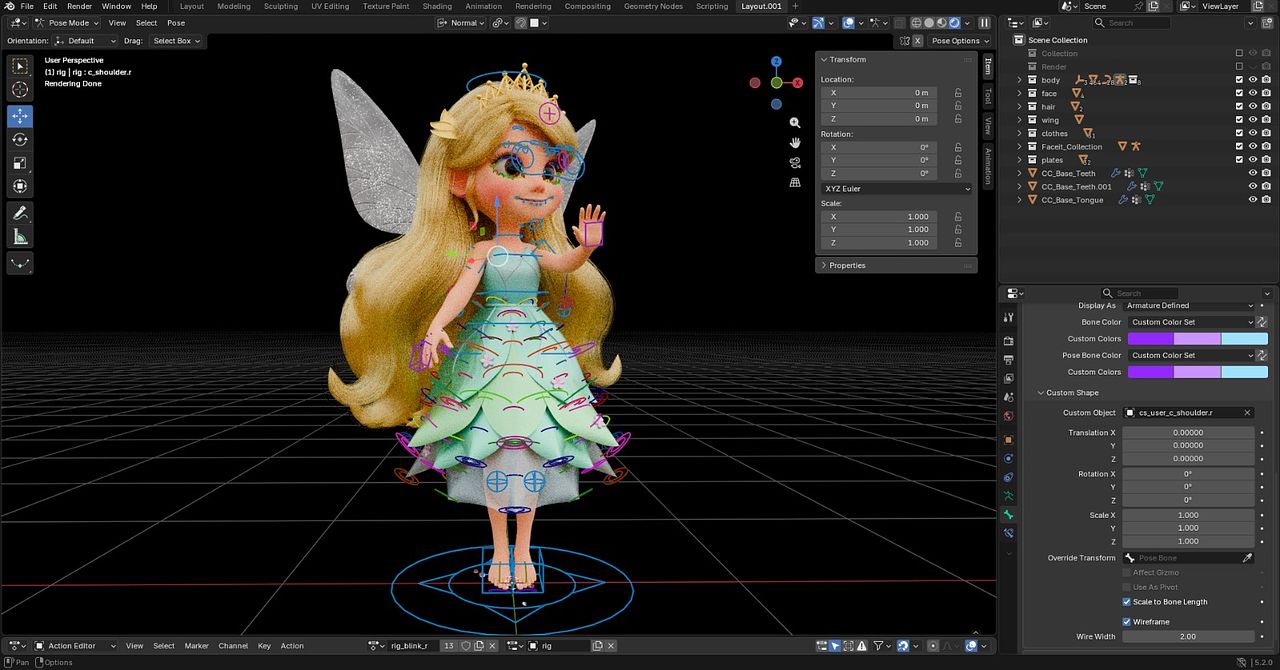Exclude the wing collection via checkbox
This screenshot has height=670, width=1280.
coord(1239,120)
